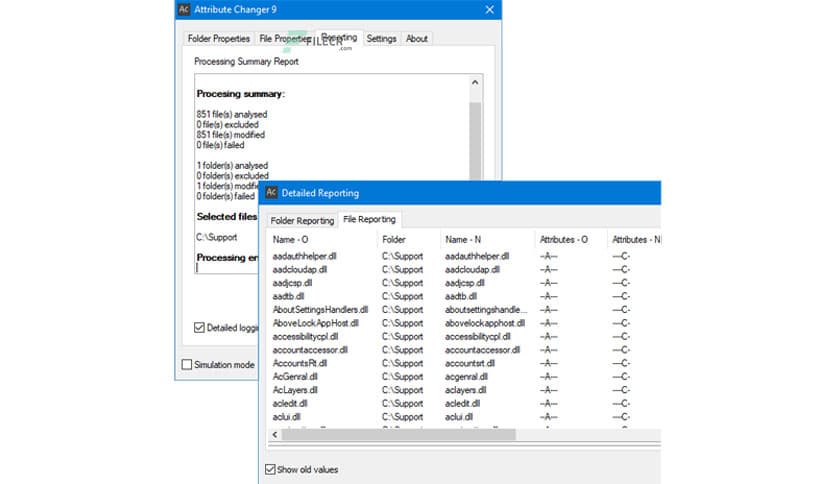Click 0 file(s) excluded line
The height and width of the screenshot is (484, 836).
pos(227,124)
